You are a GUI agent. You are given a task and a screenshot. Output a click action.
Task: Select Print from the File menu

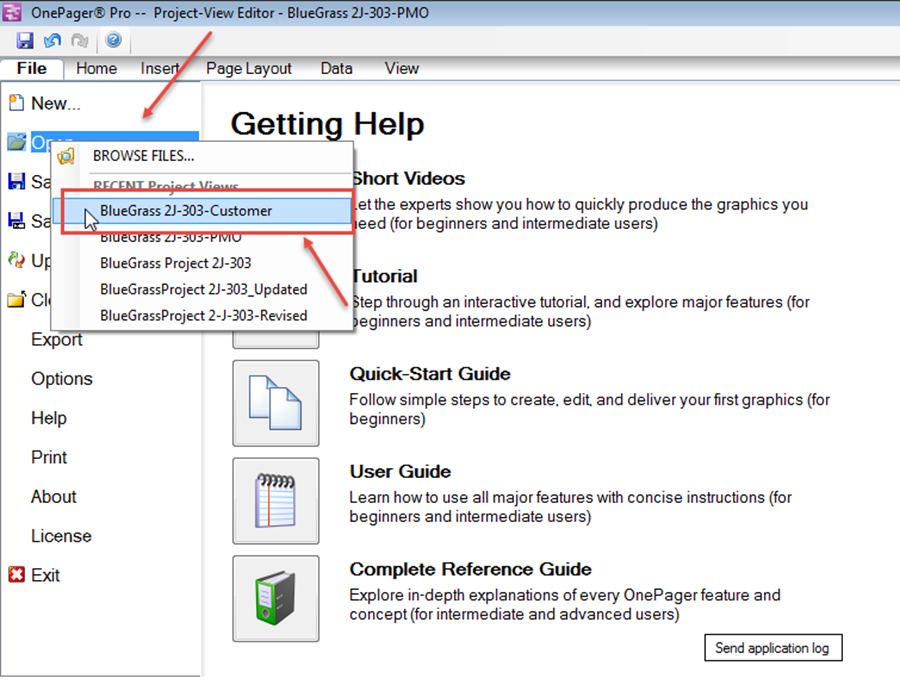49,457
